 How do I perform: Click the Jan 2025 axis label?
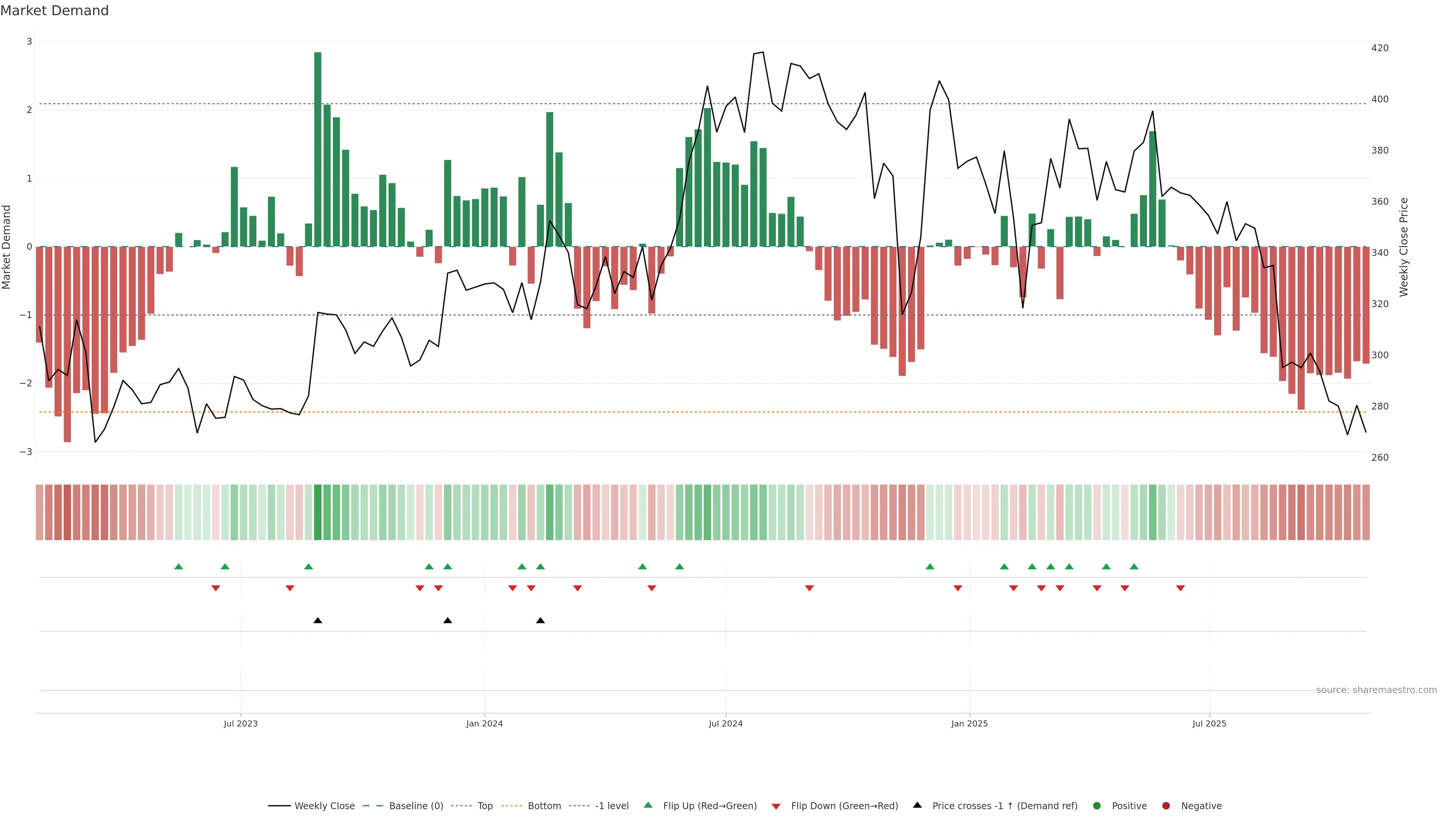970,724
